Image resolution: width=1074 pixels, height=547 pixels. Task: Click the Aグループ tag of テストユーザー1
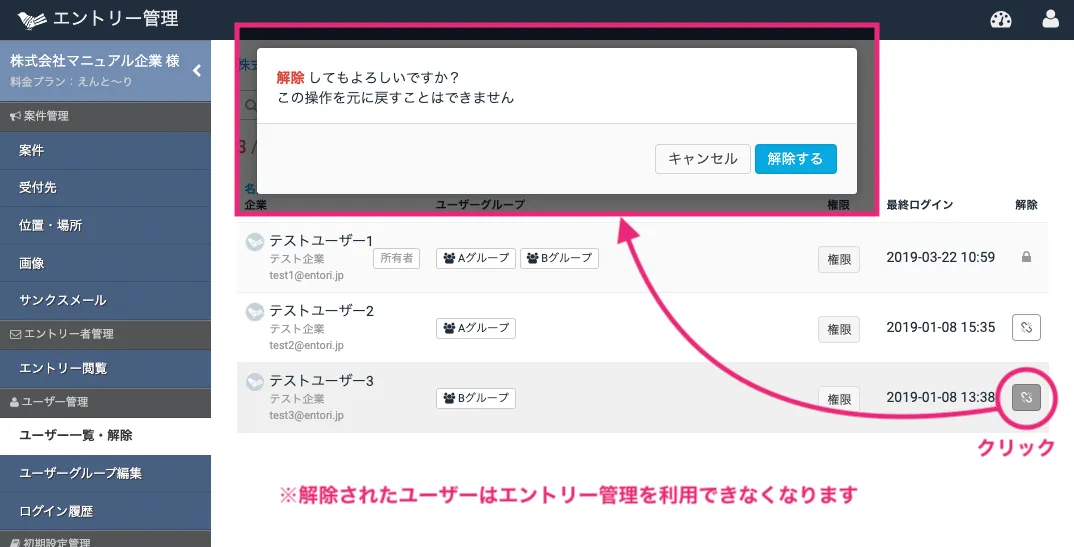pos(476,258)
